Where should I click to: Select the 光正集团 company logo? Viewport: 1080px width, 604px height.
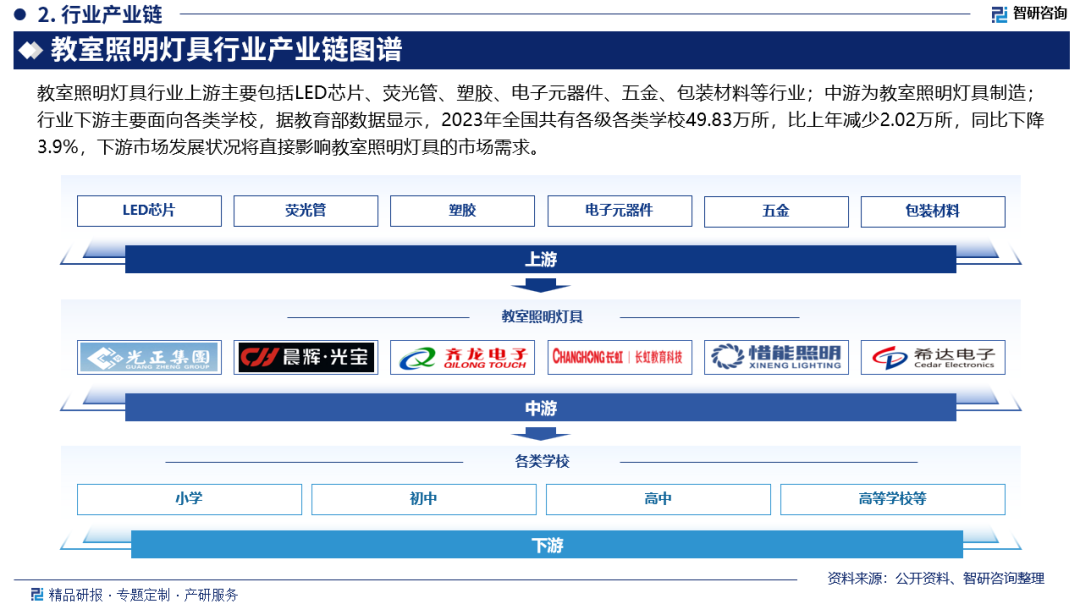pos(148,357)
